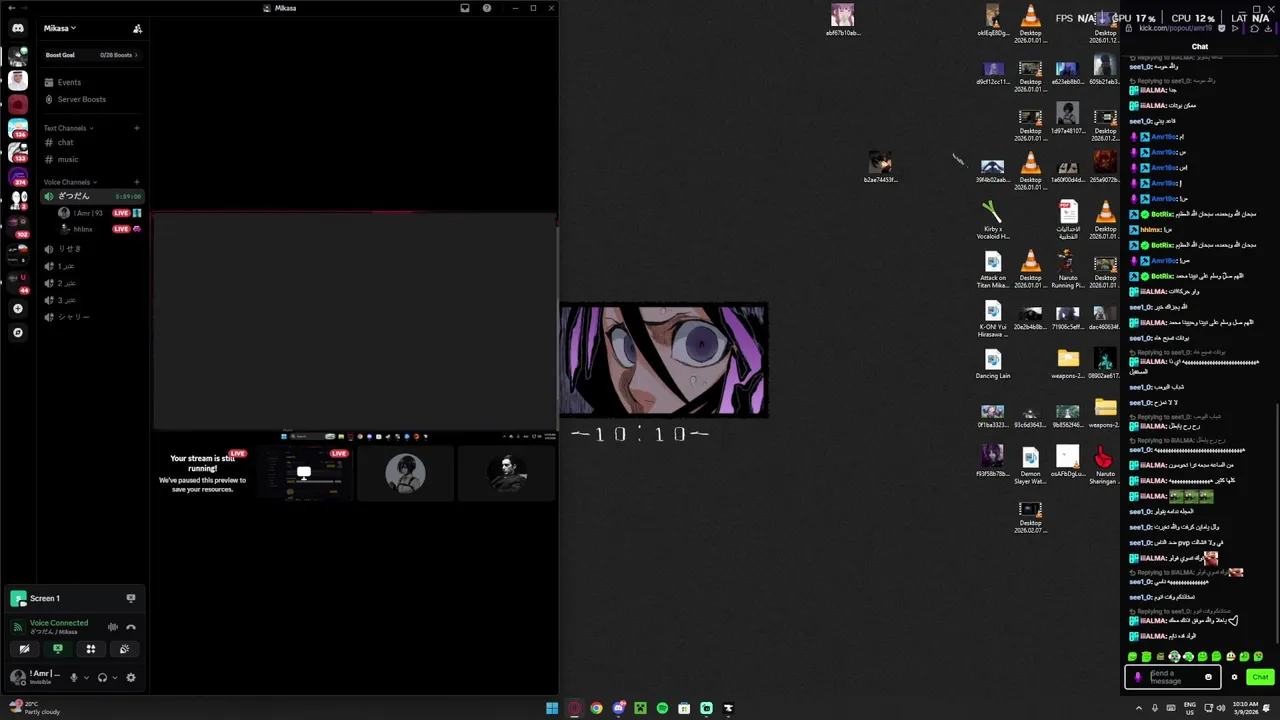Open Discord direct messages home icon
The width and height of the screenshot is (1280, 720).
18,28
